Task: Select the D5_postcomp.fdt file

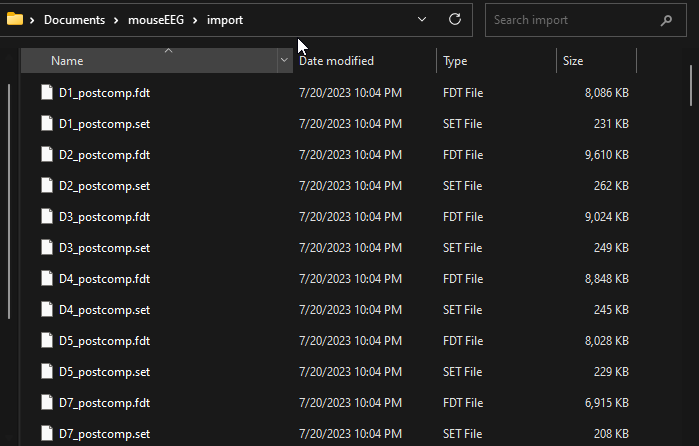Action: click(x=104, y=341)
